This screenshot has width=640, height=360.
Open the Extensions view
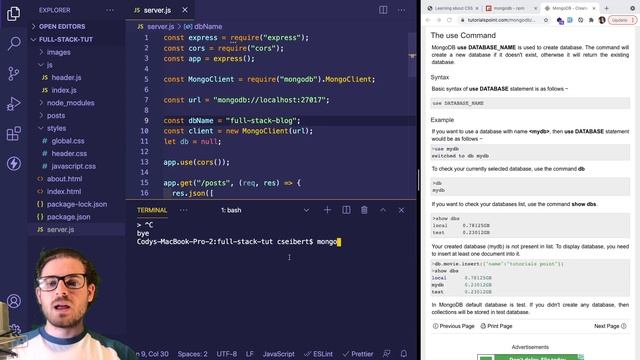click(13, 133)
